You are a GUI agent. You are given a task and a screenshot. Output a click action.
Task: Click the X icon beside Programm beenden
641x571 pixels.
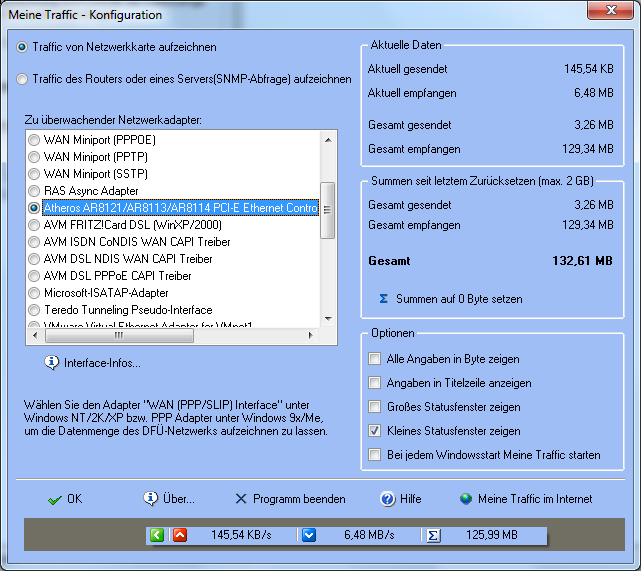pyautogui.click(x=241, y=499)
